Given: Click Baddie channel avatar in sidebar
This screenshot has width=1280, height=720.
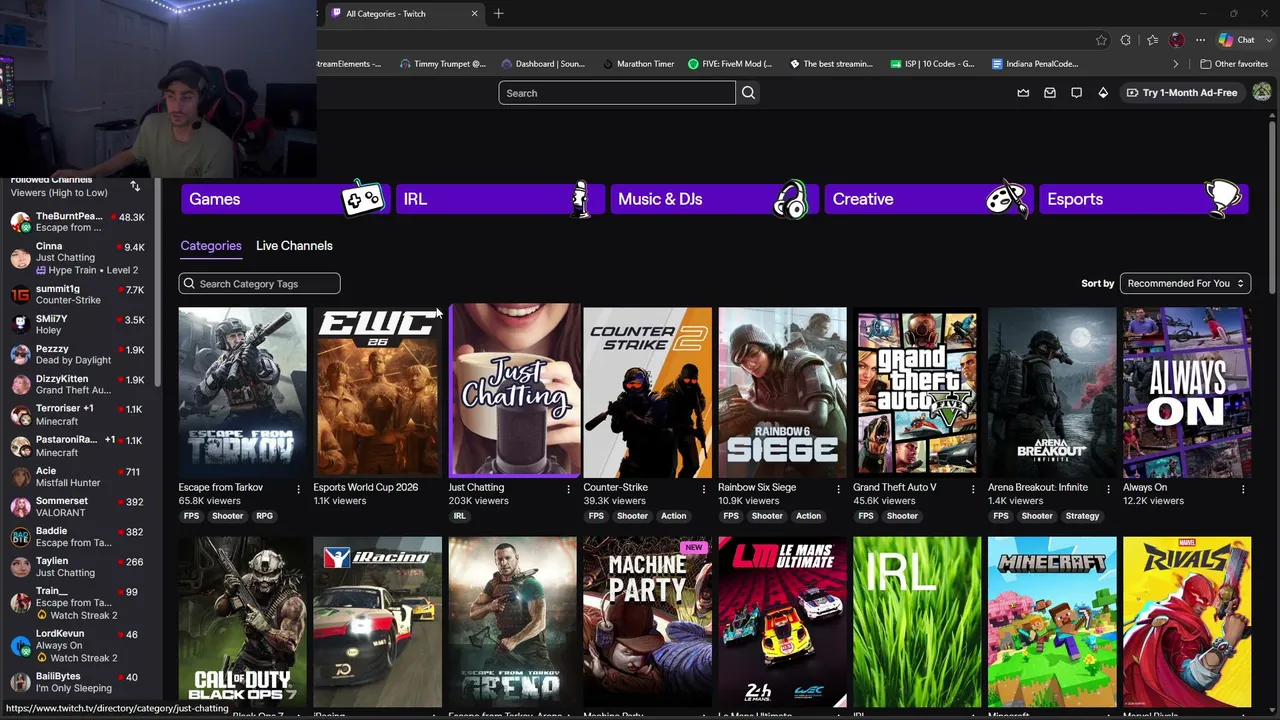Looking at the screenshot, I should (20, 537).
